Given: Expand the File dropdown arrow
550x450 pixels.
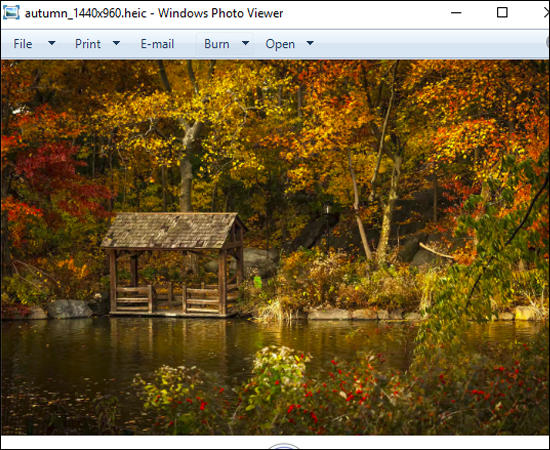Looking at the screenshot, I should 52,43.
